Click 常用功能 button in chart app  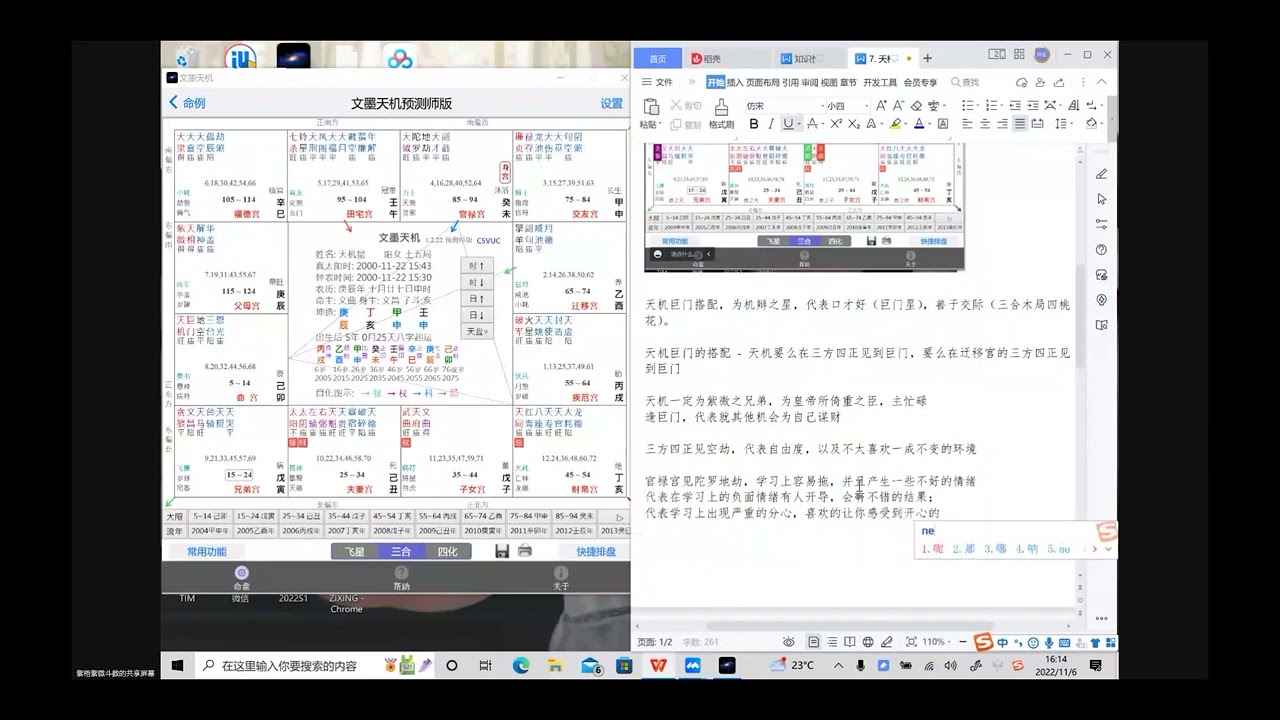pyautogui.click(x=206, y=551)
